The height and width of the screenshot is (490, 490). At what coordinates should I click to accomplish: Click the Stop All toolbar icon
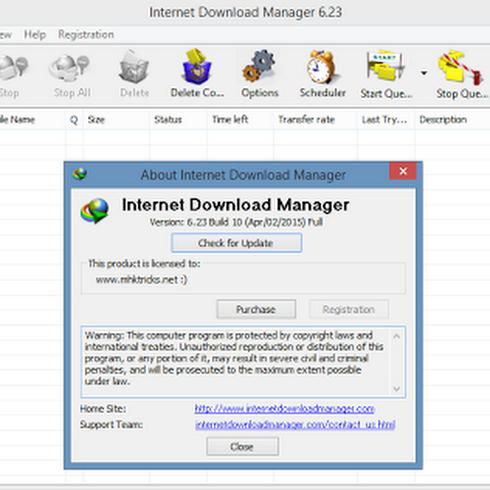[x=70, y=68]
